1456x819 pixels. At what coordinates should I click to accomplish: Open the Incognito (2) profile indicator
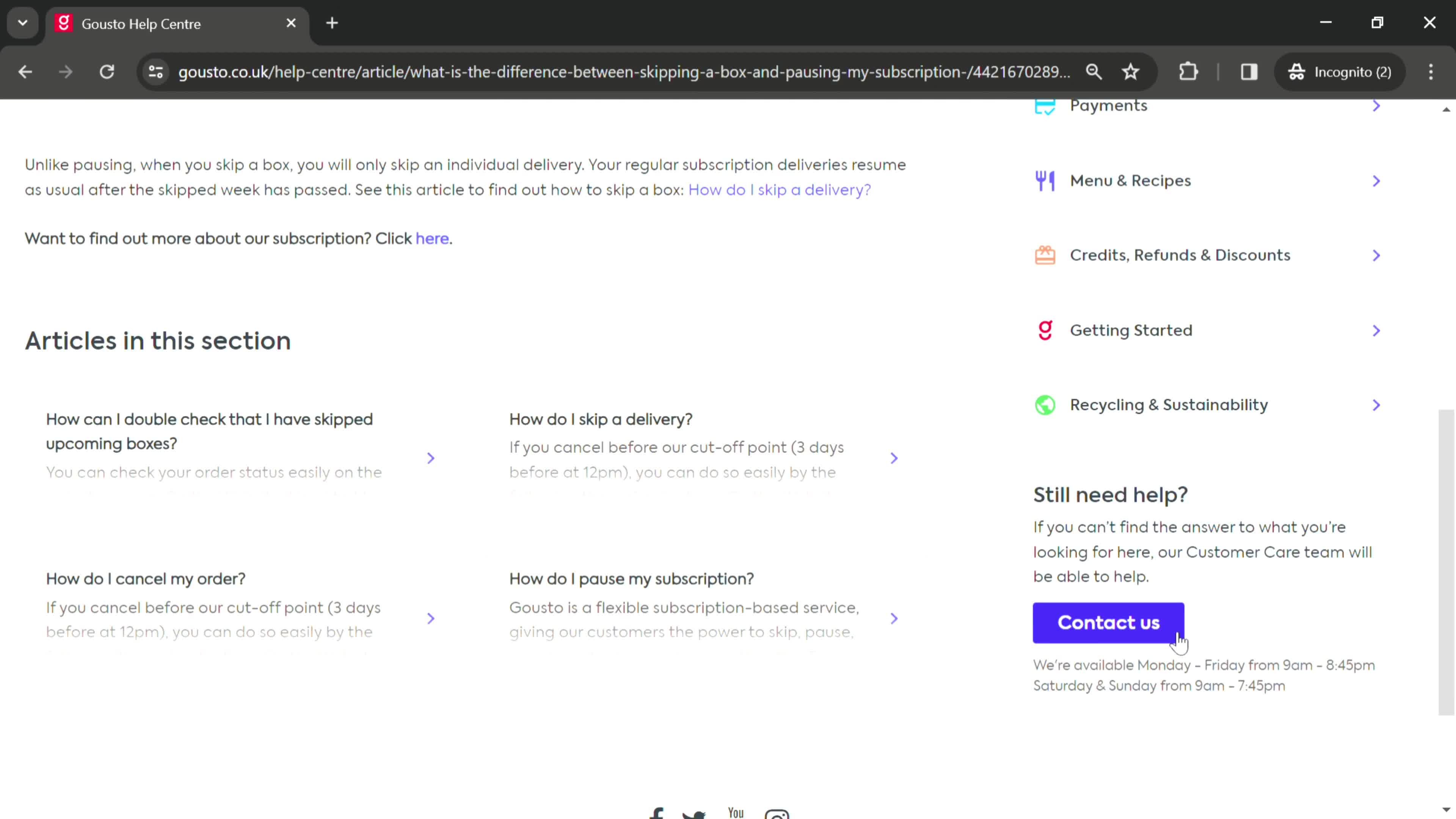click(1340, 72)
